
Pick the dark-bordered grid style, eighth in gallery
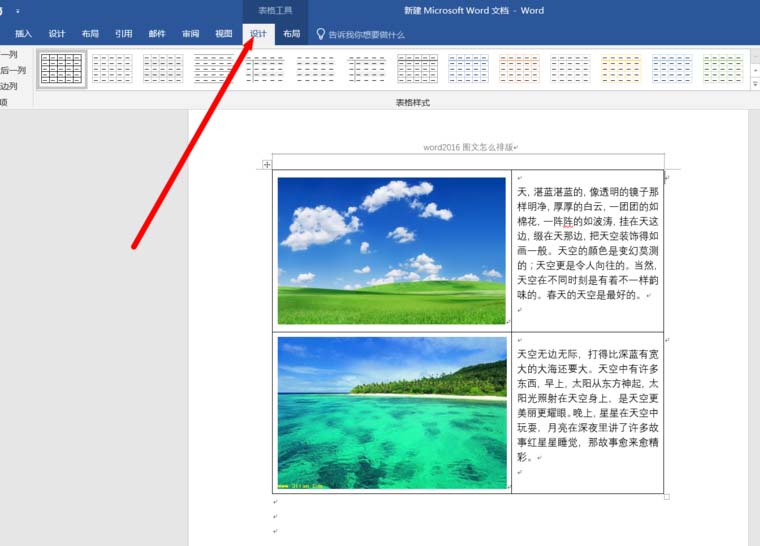tap(417, 69)
